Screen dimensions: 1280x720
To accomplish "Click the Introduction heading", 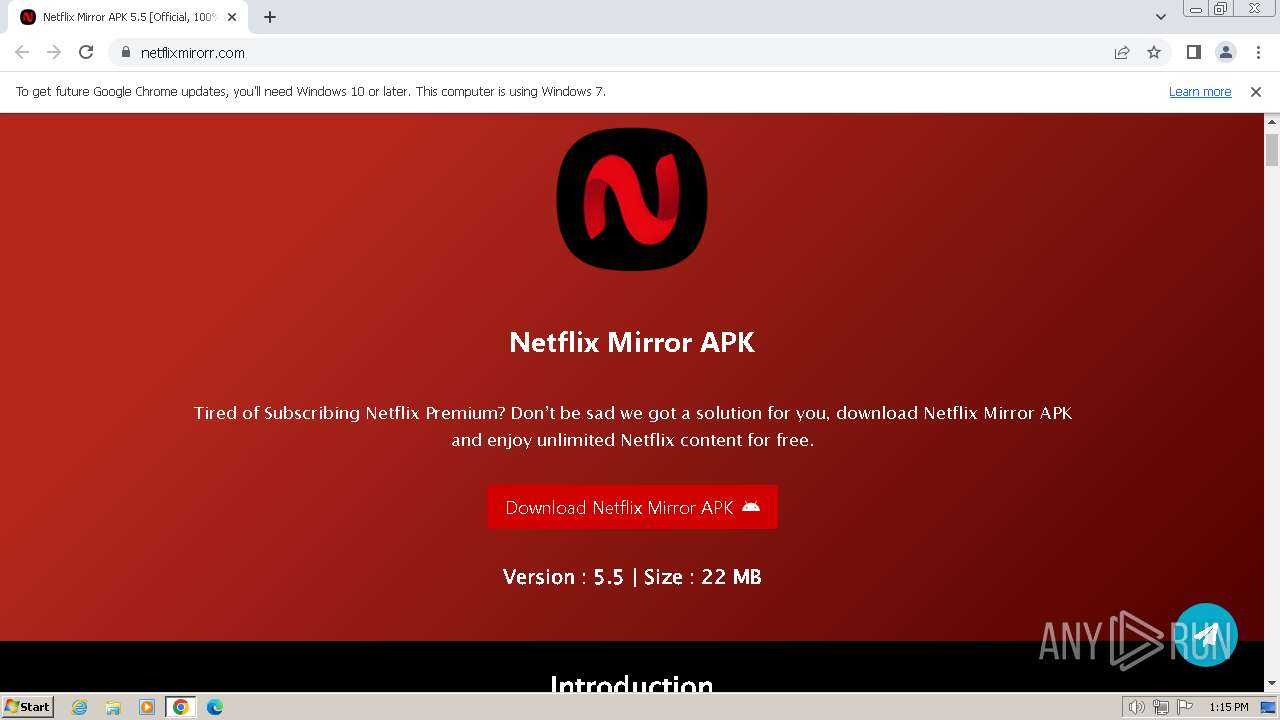I will 632,685.
